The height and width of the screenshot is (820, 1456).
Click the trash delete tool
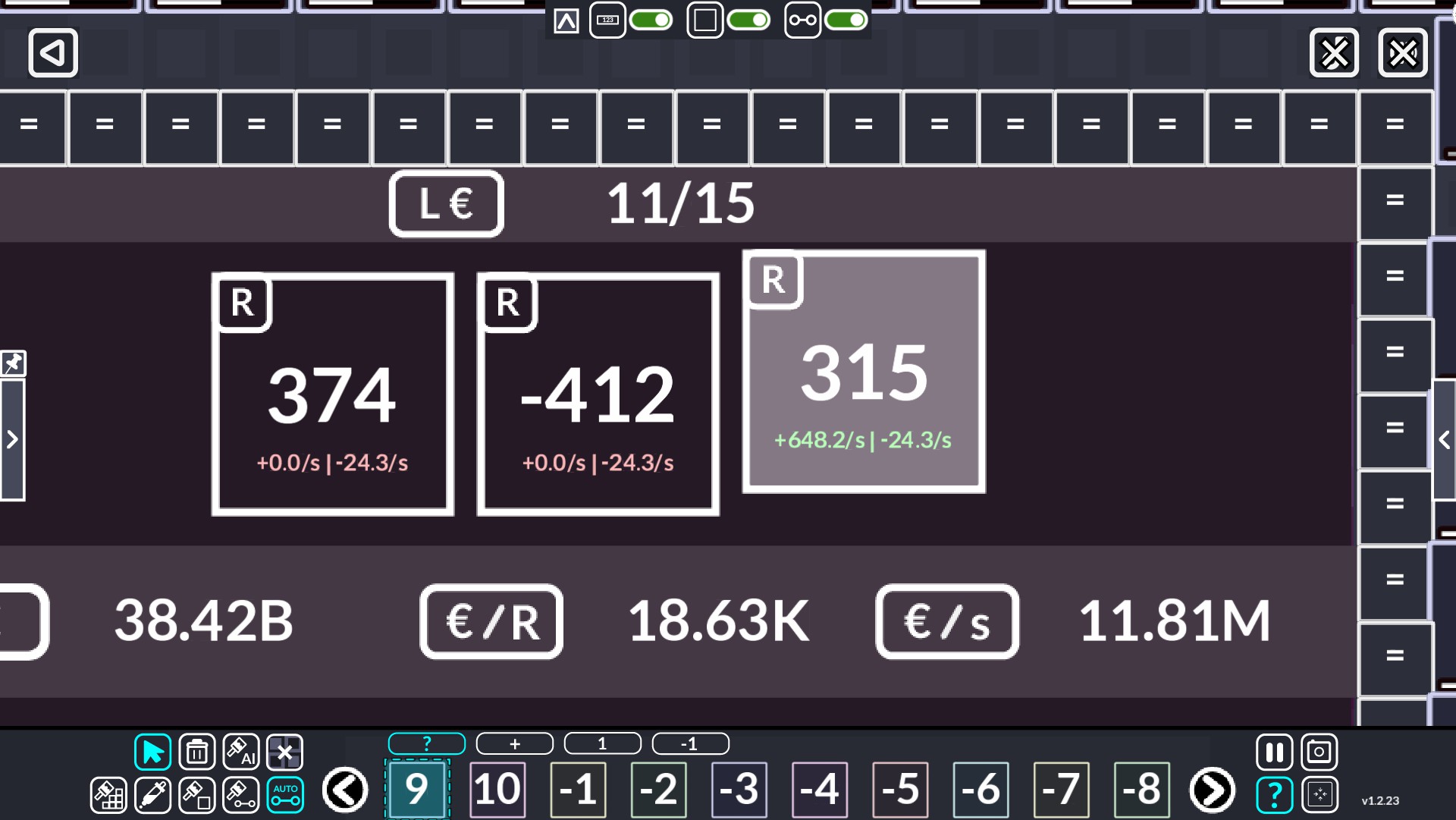[197, 752]
